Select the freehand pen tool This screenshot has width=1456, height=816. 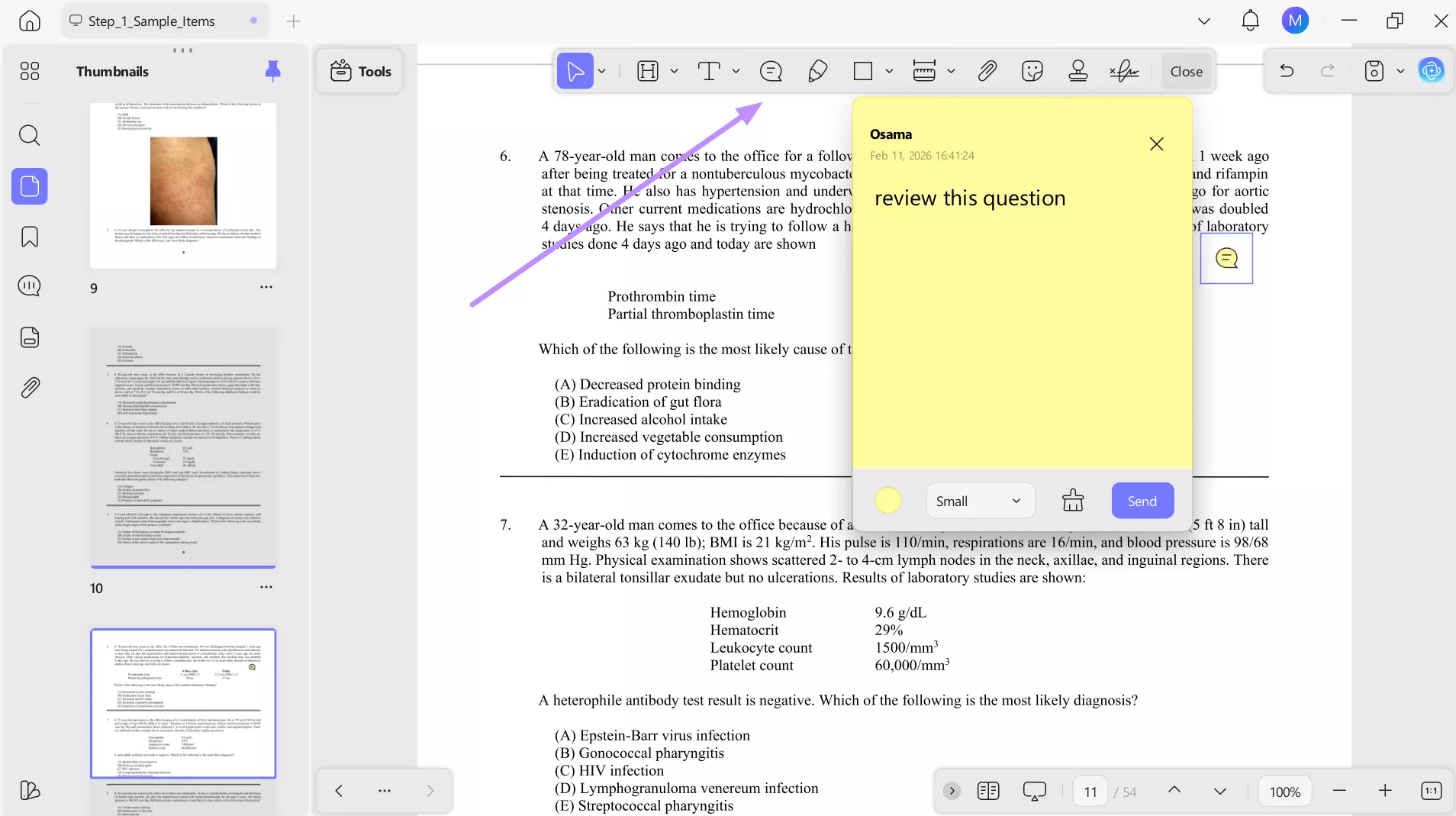click(x=817, y=71)
